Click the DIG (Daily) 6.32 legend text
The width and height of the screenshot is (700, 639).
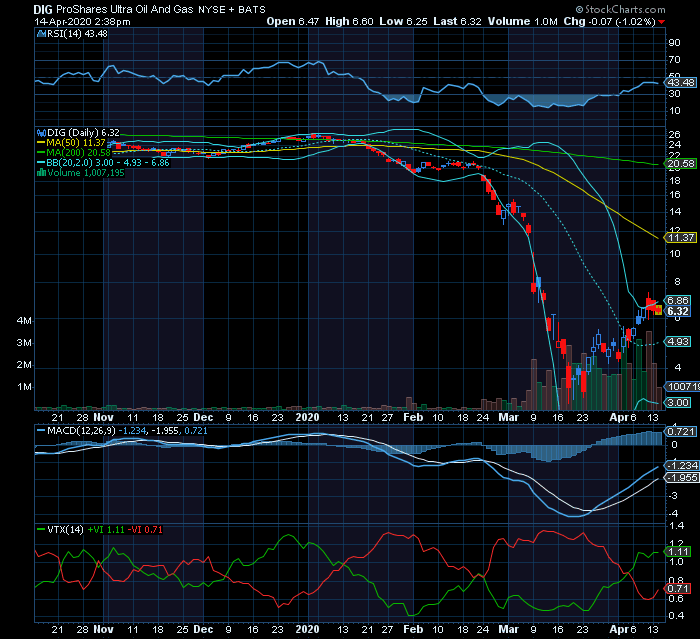click(x=83, y=133)
